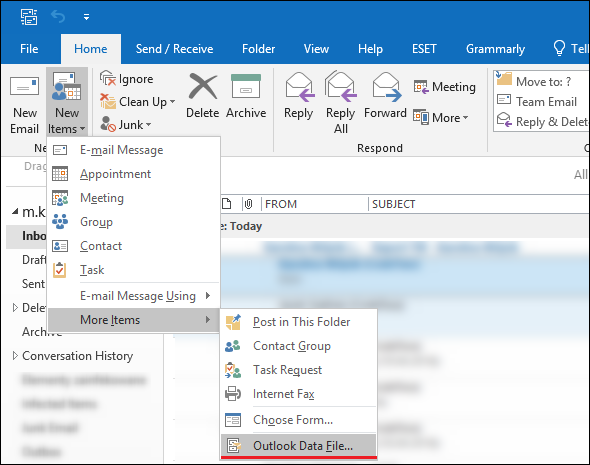Choose E-mail Message from the menu

coord(134,150)
